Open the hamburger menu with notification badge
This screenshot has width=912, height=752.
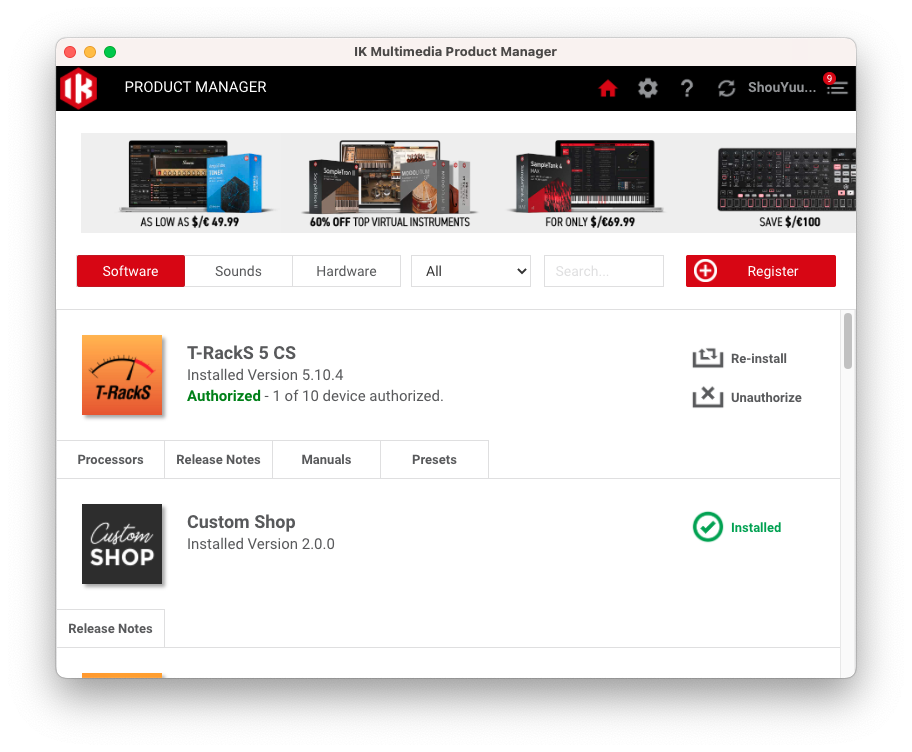(x=837, y=87)
